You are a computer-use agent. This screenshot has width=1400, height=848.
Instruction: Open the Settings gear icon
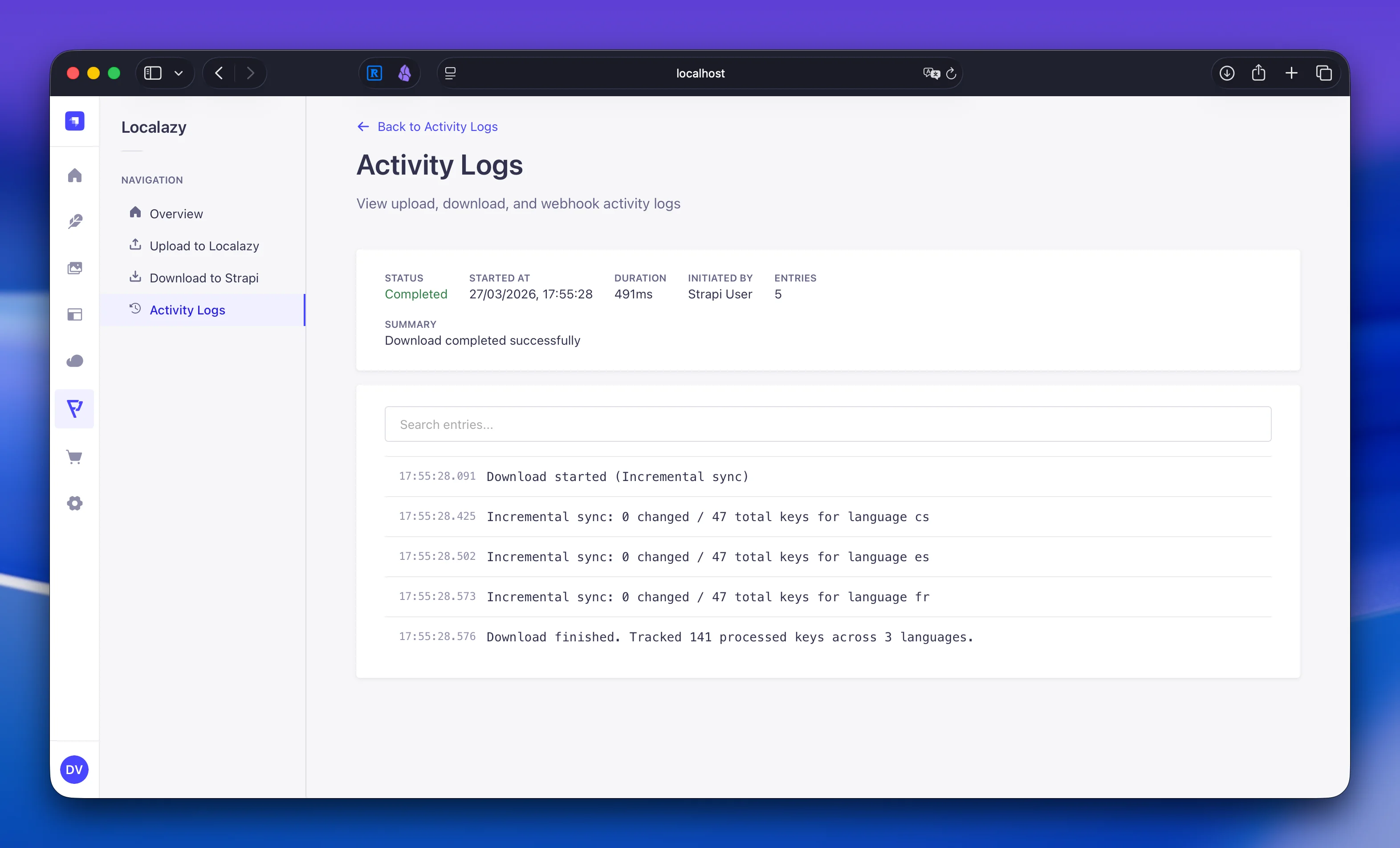coord(74,503)
